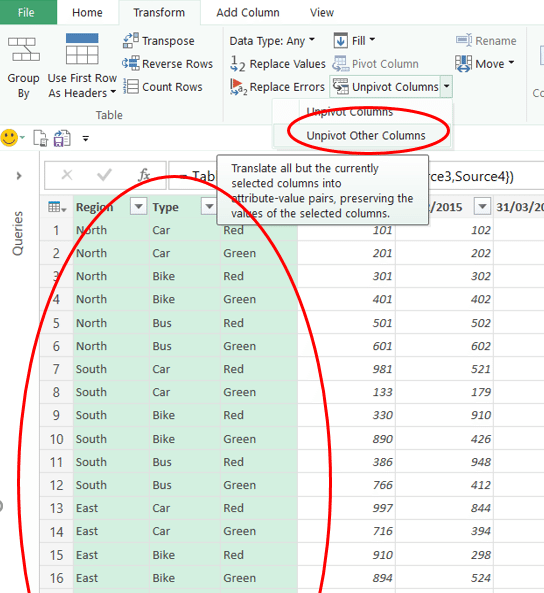Click the North cell in row 2
Image resolution: width=544 pixels, height=593 pixels.
[x=111, y=253]
